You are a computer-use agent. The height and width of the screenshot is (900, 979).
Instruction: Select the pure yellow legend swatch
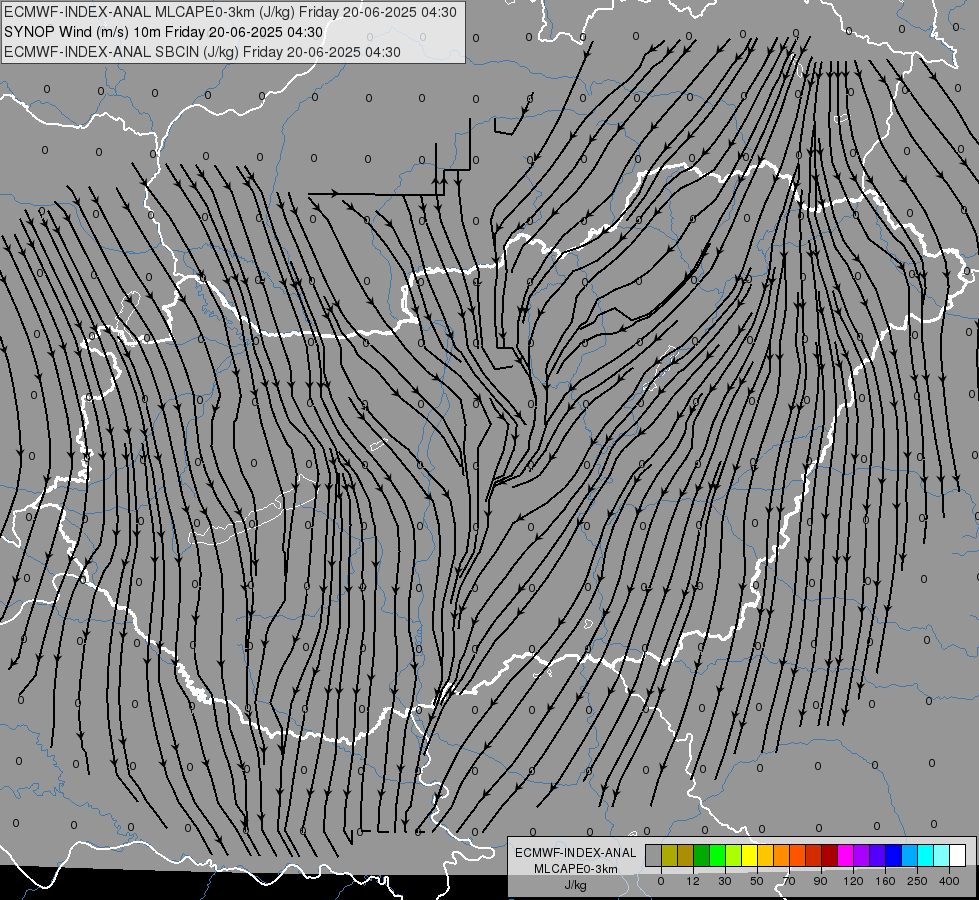point(750,856)
